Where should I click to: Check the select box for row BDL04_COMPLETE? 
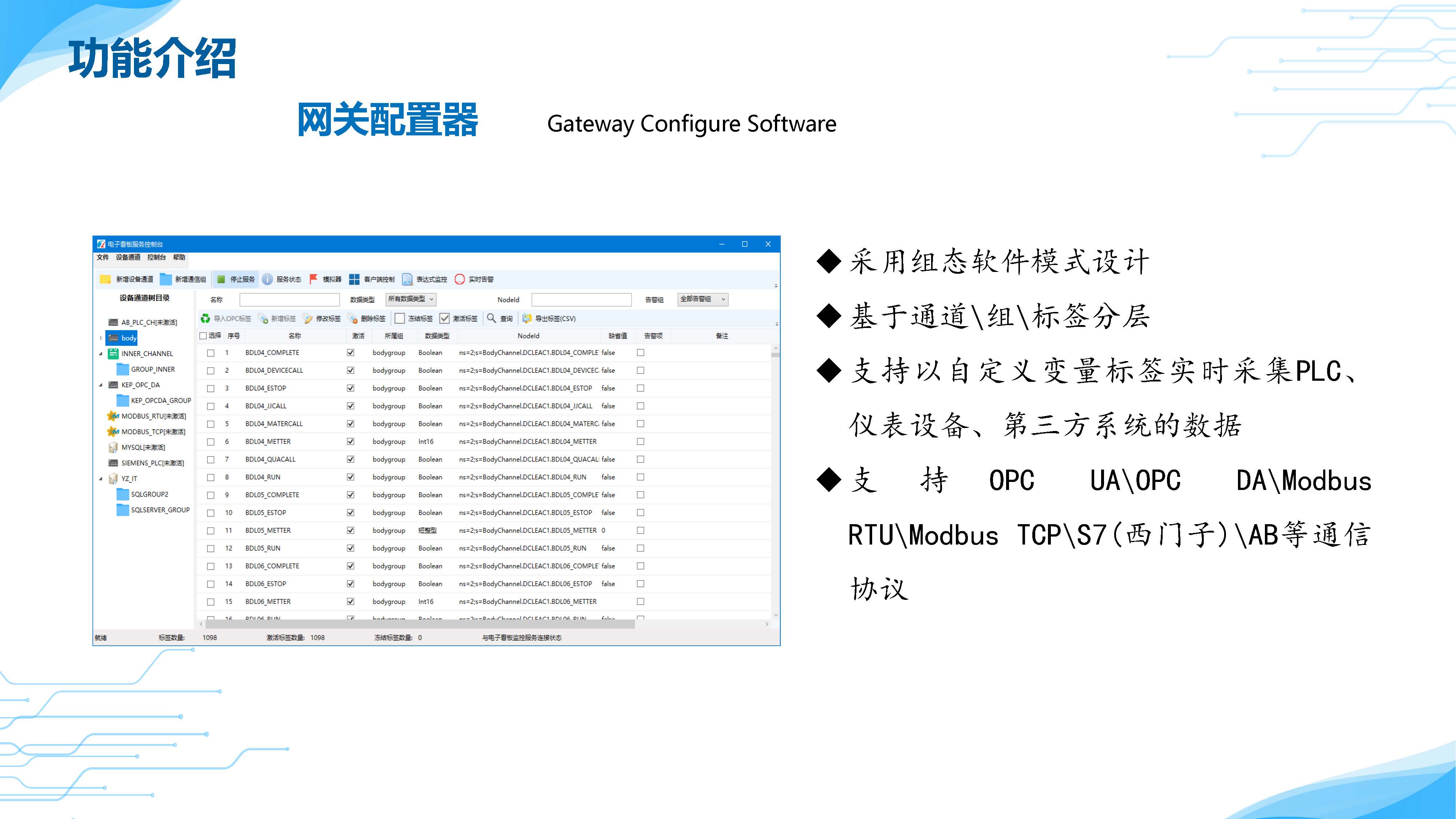pyautogui.click(x=211, y=353)
